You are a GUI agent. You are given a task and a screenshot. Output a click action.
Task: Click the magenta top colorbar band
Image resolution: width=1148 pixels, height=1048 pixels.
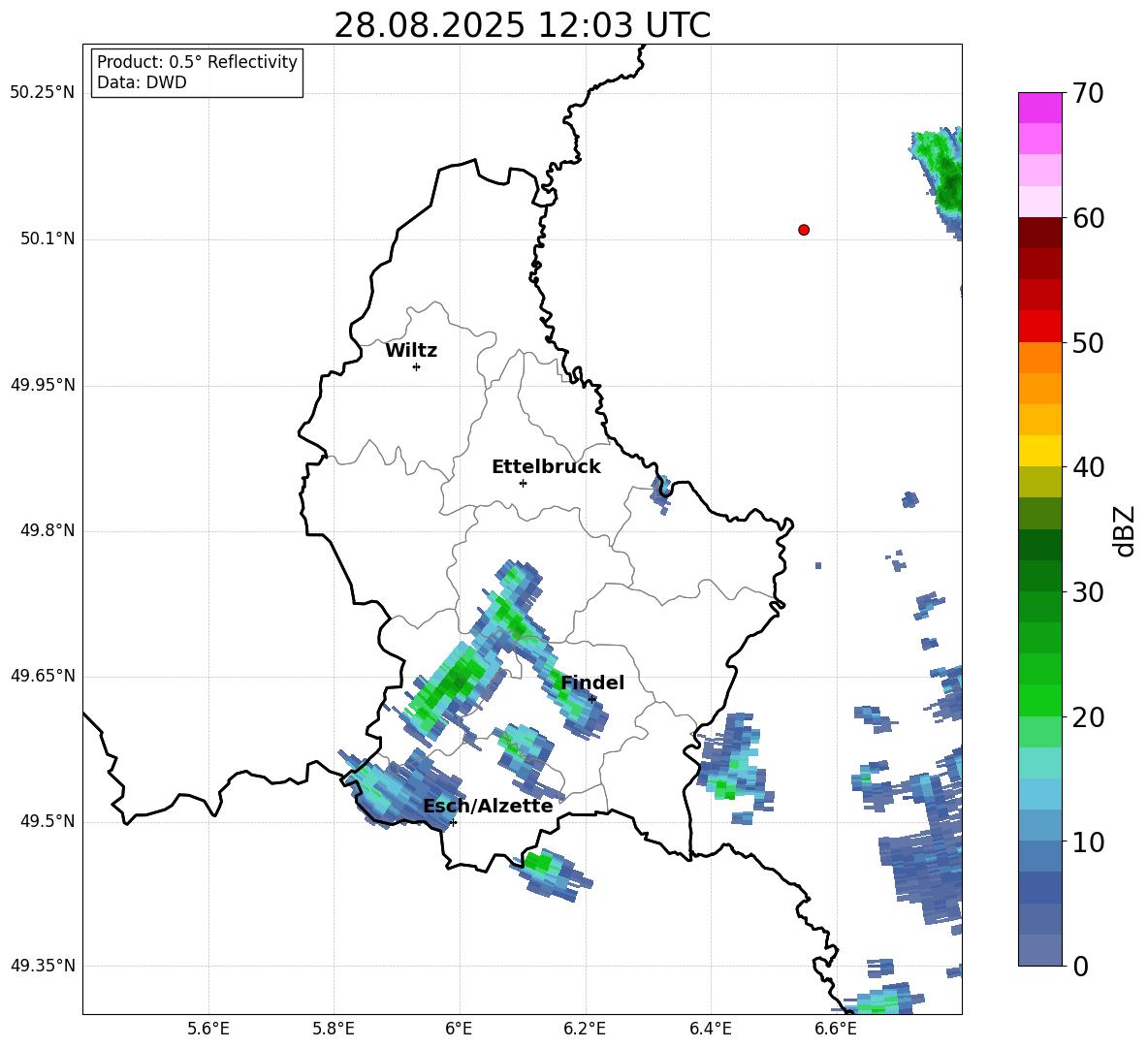coord(1039,109)
